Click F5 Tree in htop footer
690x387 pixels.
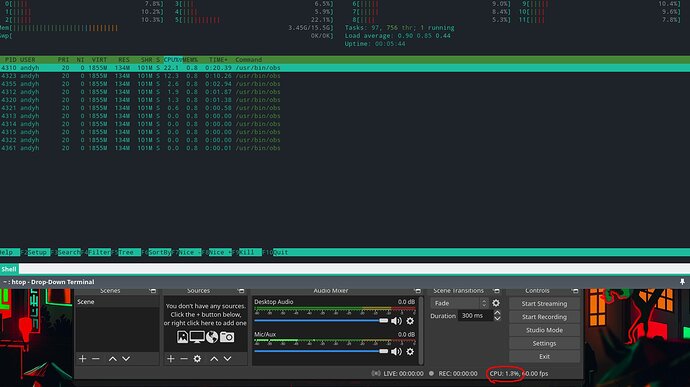pyautogui.click(x=125, y=252)
